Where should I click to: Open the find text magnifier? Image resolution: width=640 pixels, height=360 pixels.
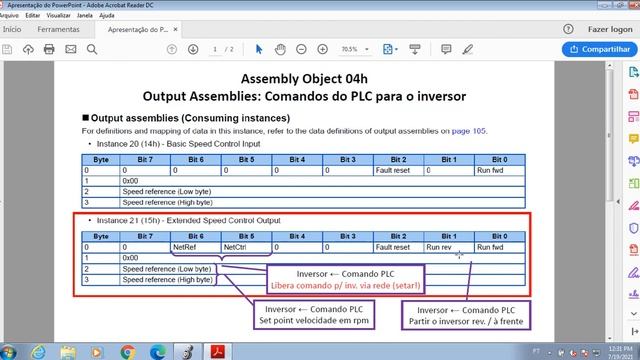point(92,49)
